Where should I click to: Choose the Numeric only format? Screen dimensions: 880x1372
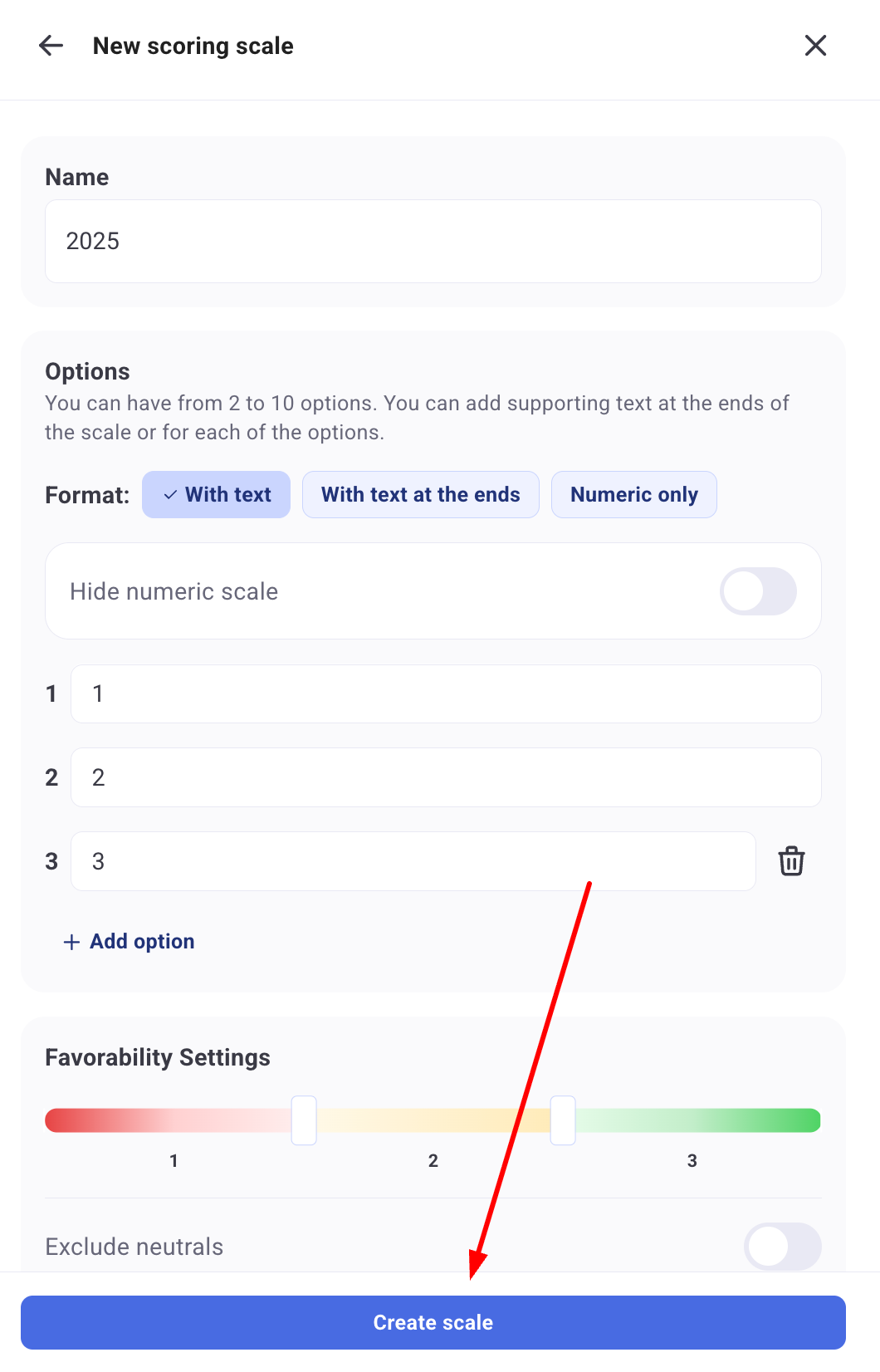click(x=633, y=495)
